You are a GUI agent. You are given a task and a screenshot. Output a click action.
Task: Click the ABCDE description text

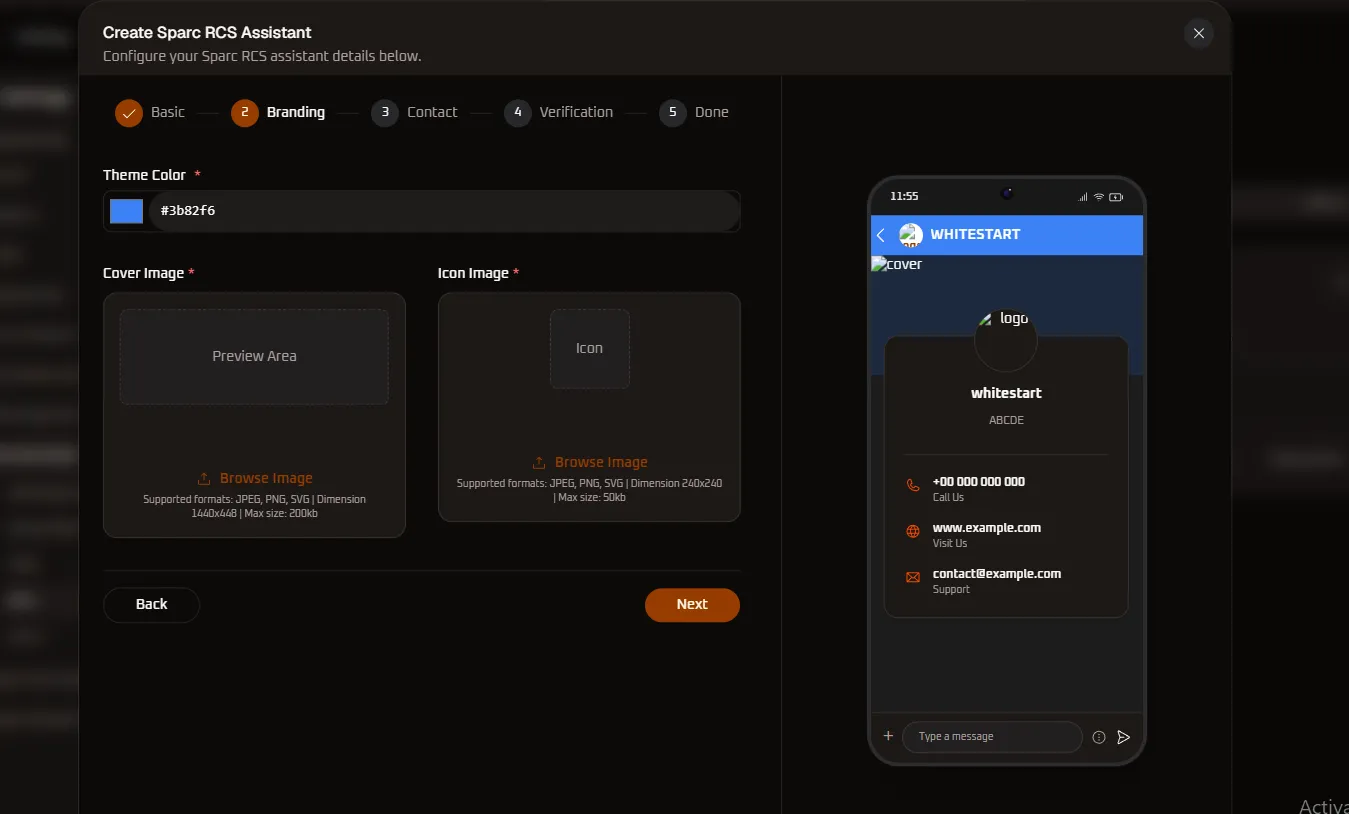tap(1006, 420)
